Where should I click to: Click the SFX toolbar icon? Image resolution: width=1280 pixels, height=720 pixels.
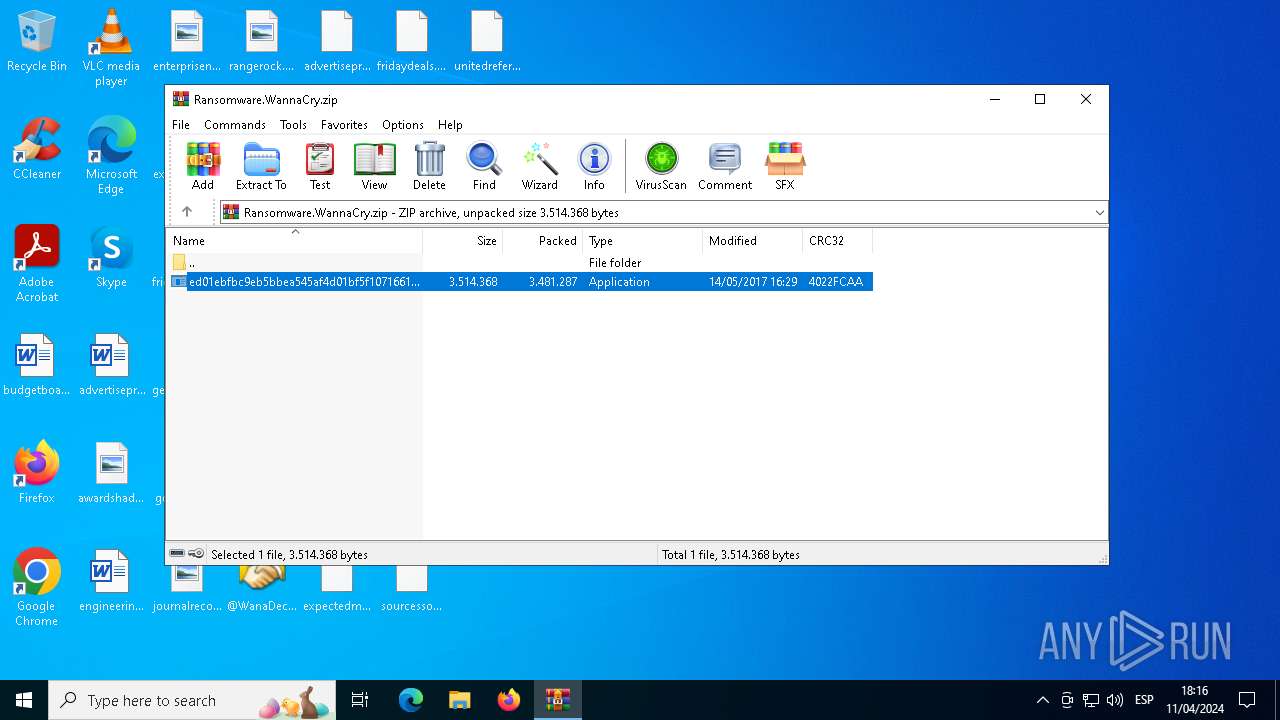(x=785, y=166)
